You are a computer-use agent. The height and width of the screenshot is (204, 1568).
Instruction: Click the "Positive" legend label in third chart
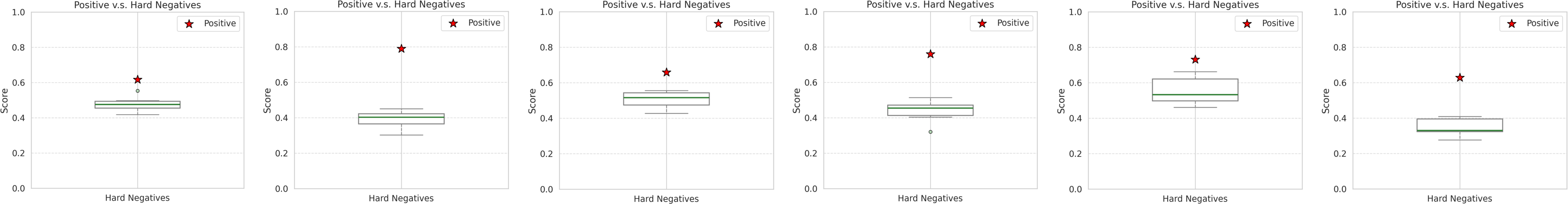coord(749,23)
